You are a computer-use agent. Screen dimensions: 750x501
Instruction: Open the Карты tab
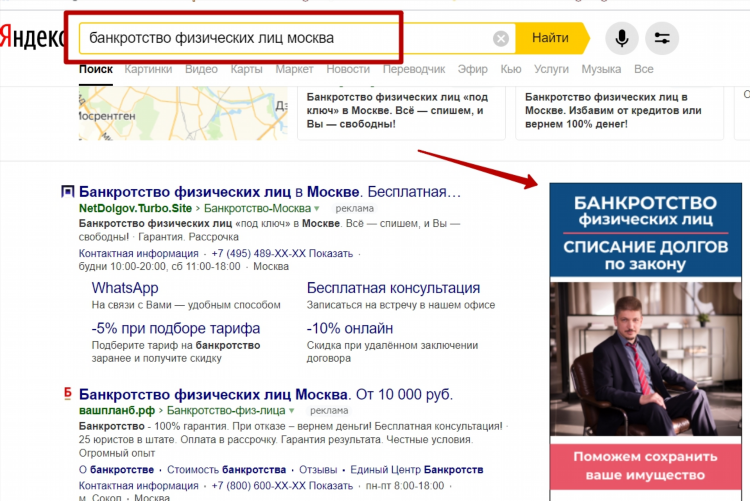point(246,69)
